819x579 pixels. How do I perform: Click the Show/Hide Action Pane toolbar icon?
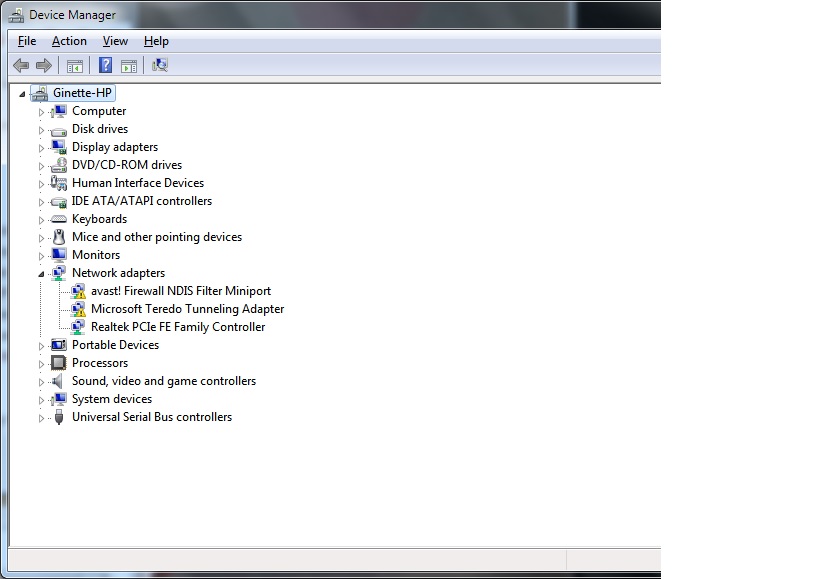pyautogui.click(x=128, y=66)
